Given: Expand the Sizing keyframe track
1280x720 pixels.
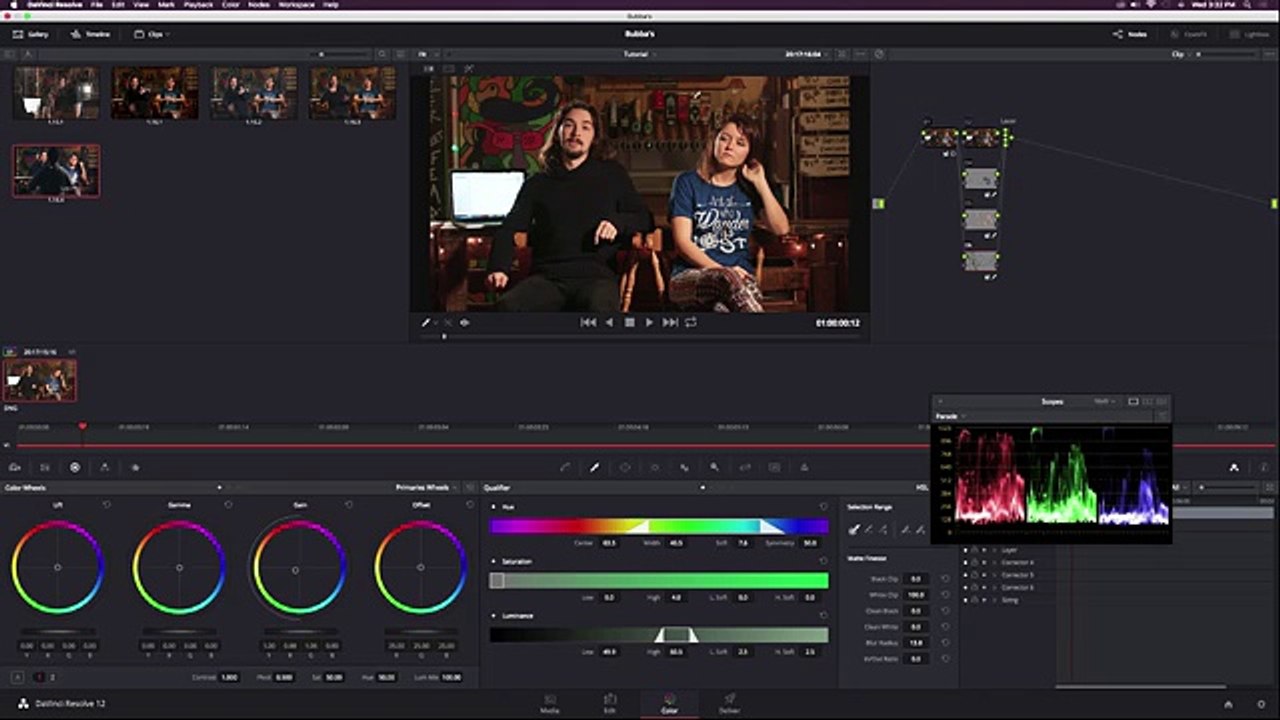Looking at the screenshot, I should click(x=995, y=600).
